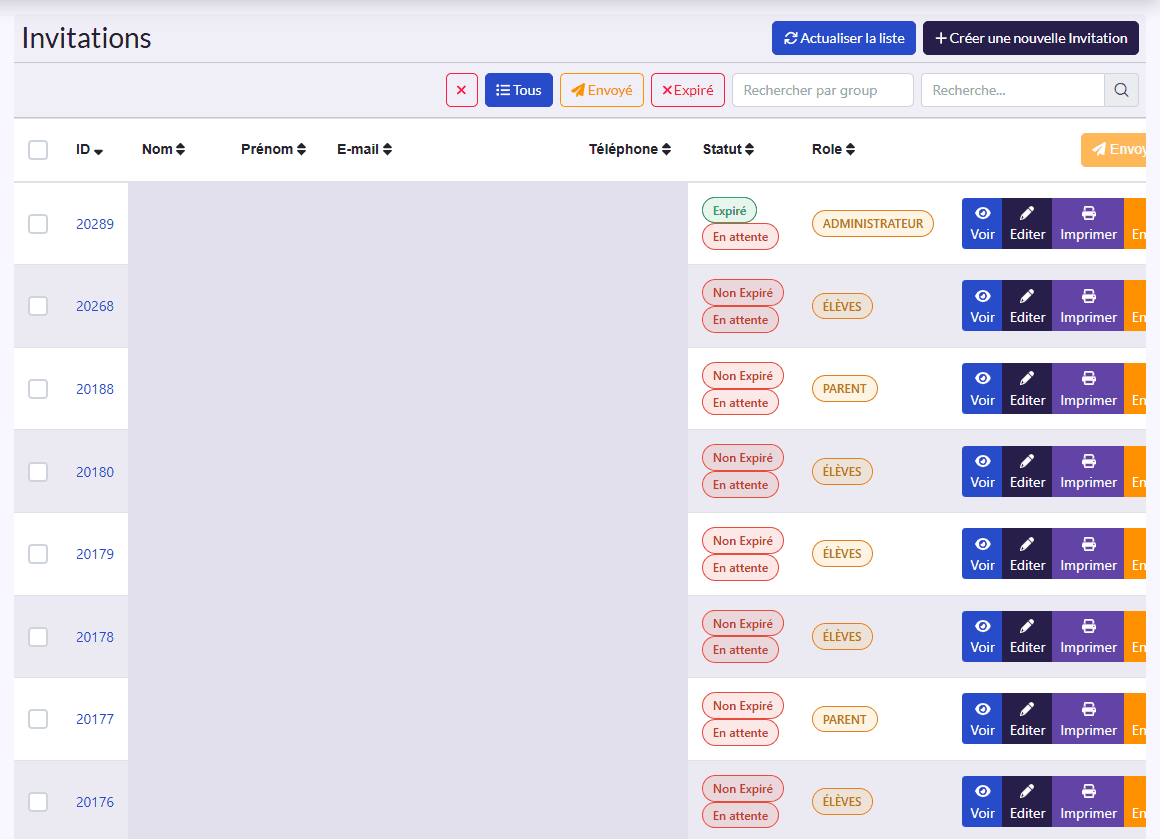
Task: Click Actualiser la liste button
Action: pyautogui.click(x=843, y=38)
